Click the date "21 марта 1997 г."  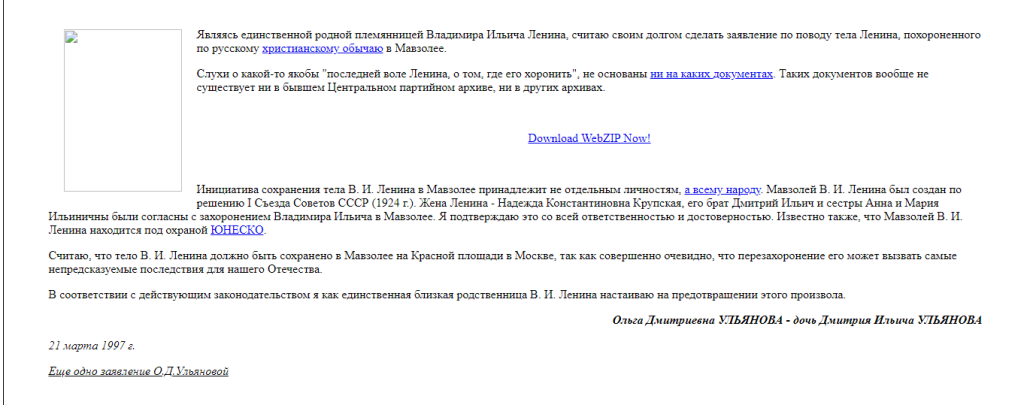[x=91, y=345]
